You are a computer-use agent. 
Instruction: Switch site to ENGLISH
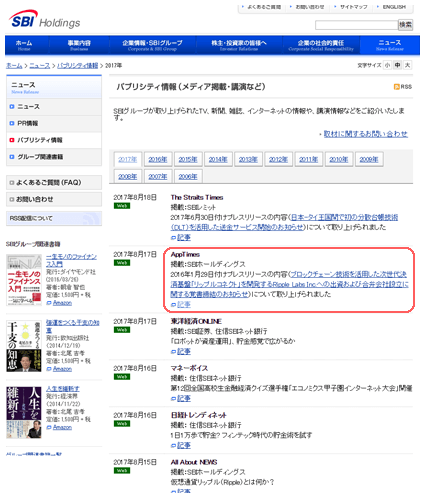[394, 7]
